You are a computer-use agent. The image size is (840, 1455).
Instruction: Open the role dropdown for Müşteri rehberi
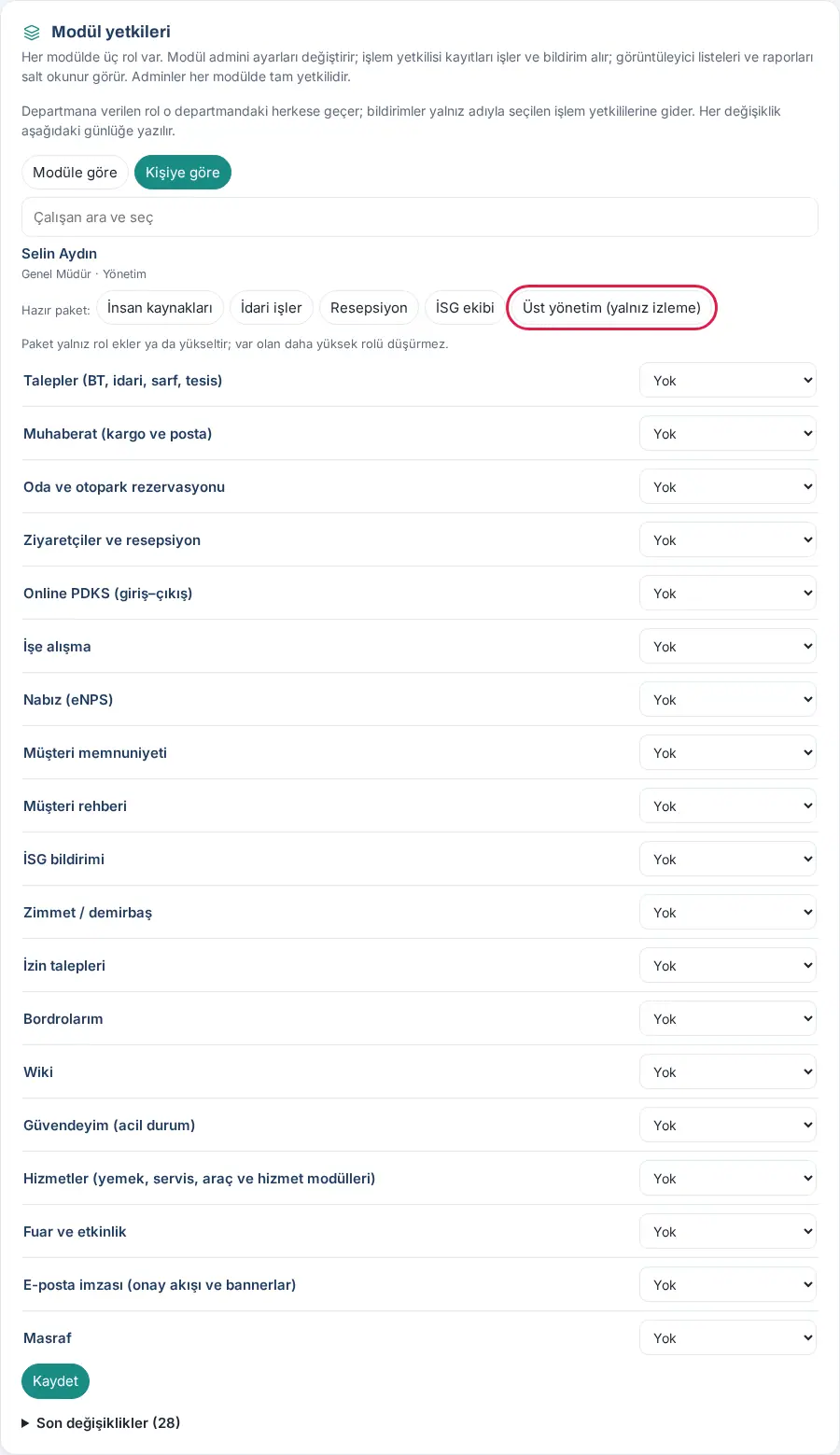coord(728,806)
